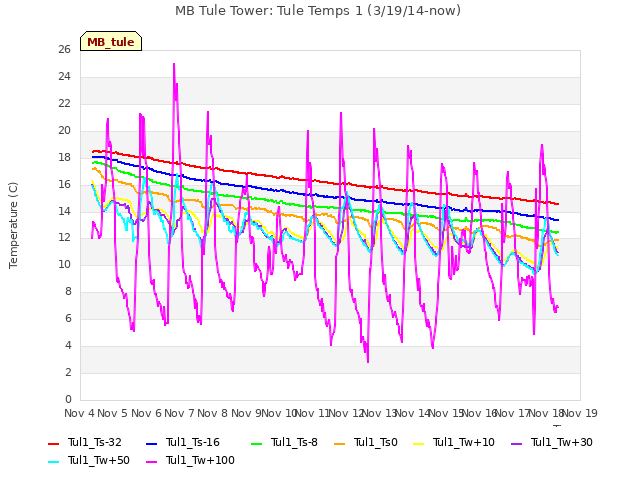Viewport: 640px width, 480px height.
Task: Click the yellow Tul1_Tw+10 legend swatch
Action: tap(419, 443)
